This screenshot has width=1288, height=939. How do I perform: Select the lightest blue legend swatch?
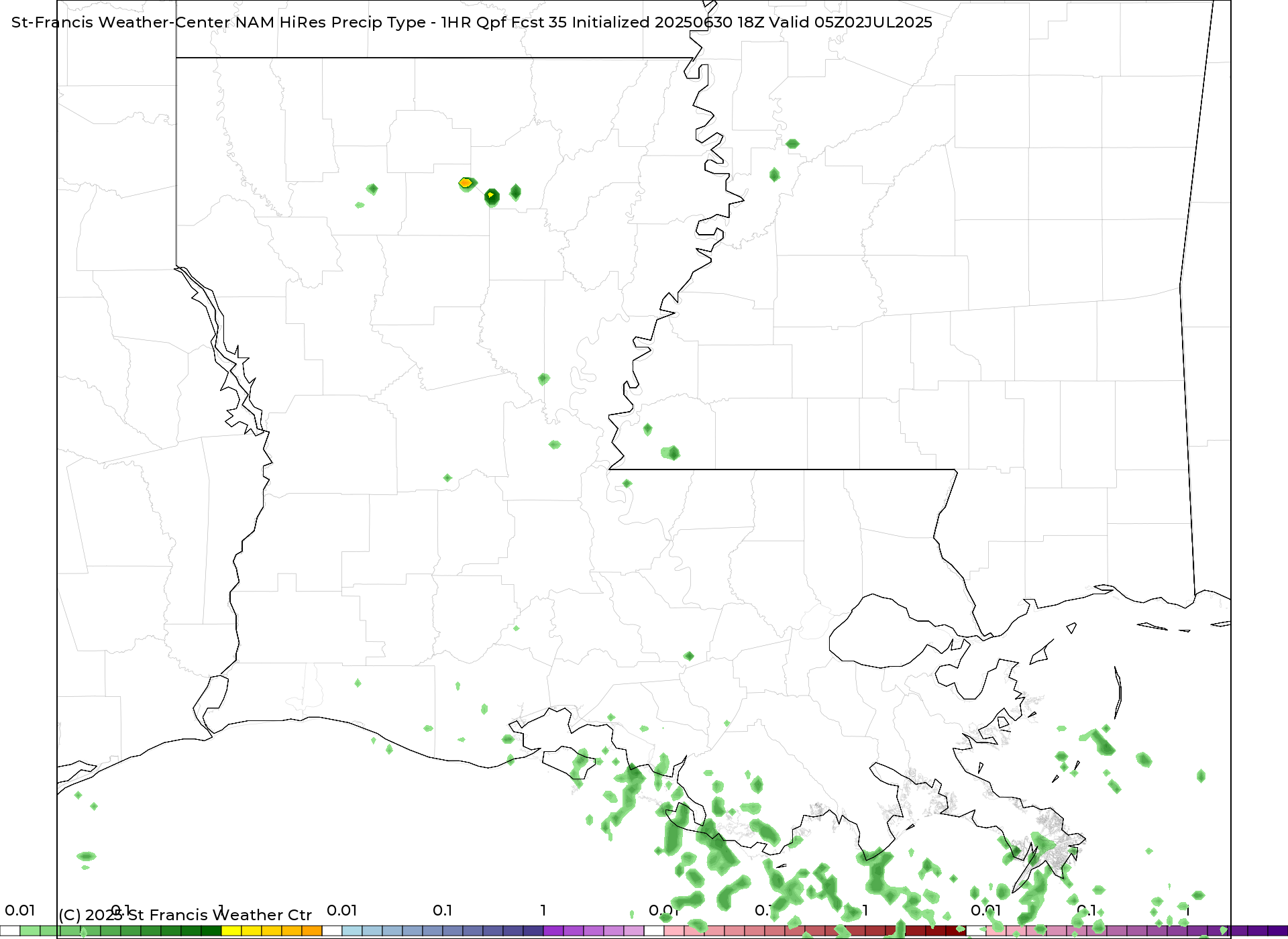pos(352,931)
